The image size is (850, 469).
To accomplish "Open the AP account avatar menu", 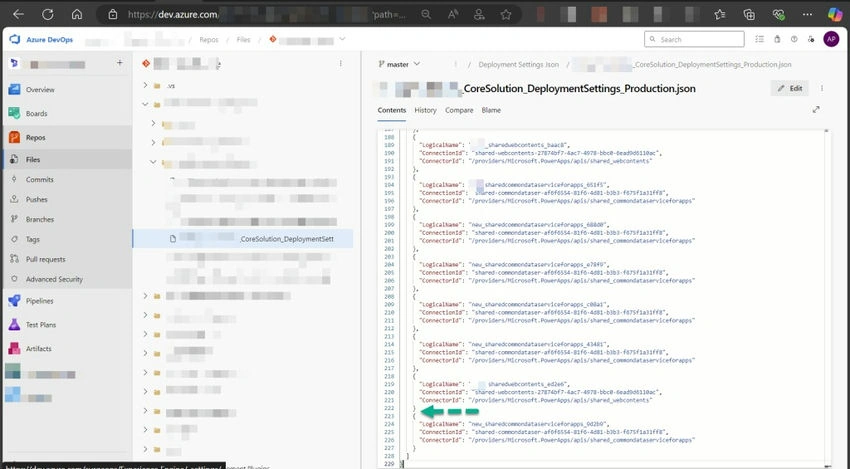I will pos(831,39).
